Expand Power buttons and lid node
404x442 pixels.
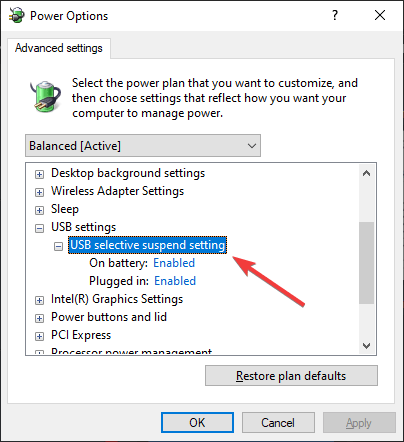coord(39,318)
